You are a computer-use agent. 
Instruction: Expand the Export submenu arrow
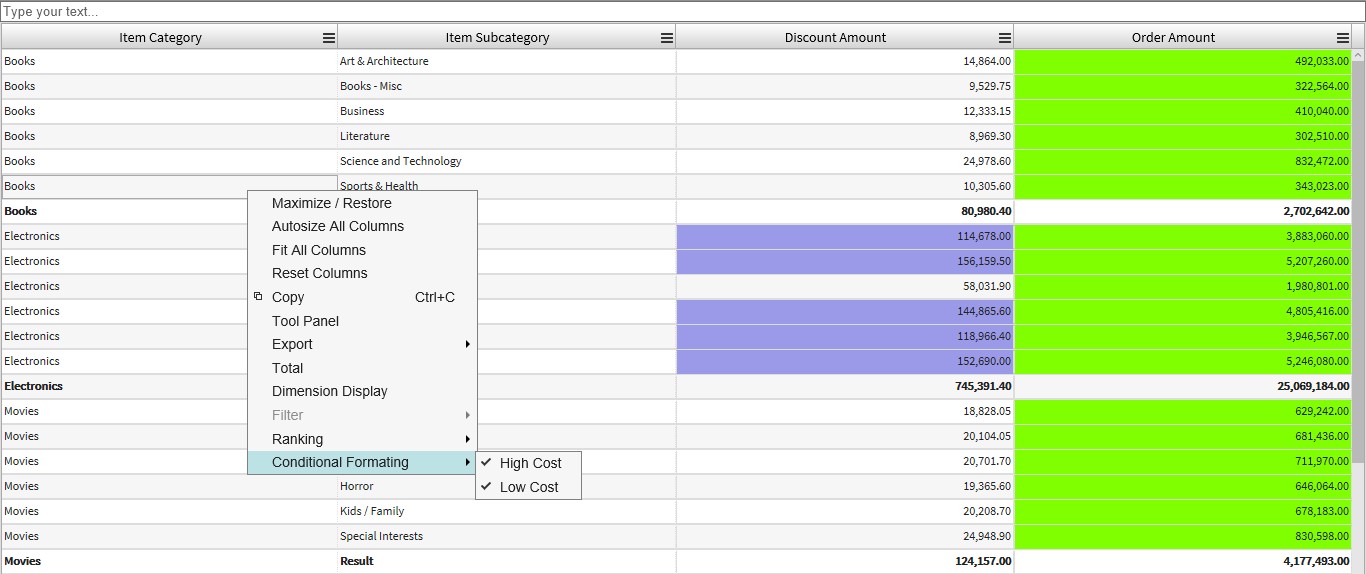[x=467, y=344]
